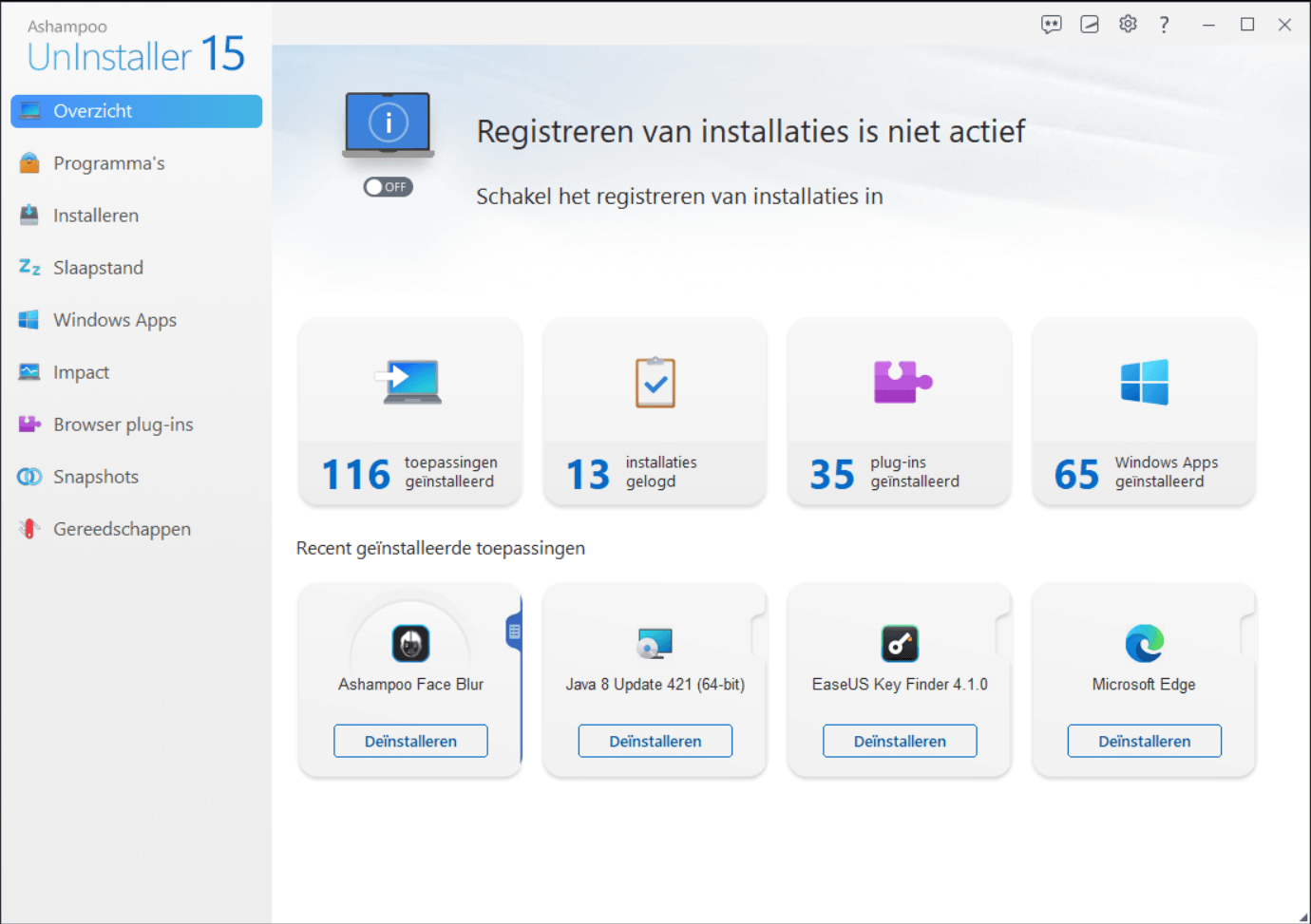
Task: Click 'Schakel het registreren van installaties in' text
Action: click(x=679, y=197)
